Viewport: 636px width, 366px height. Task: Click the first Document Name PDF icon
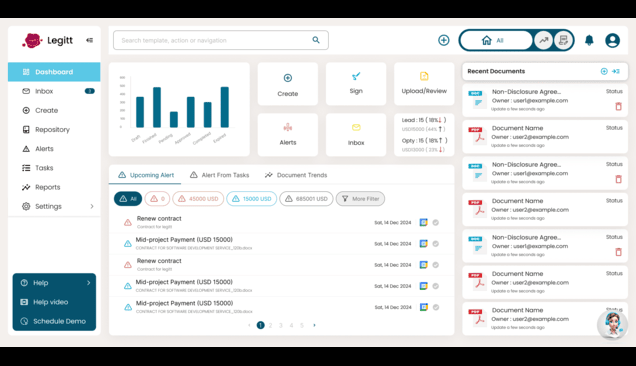[x=477, y=136]
